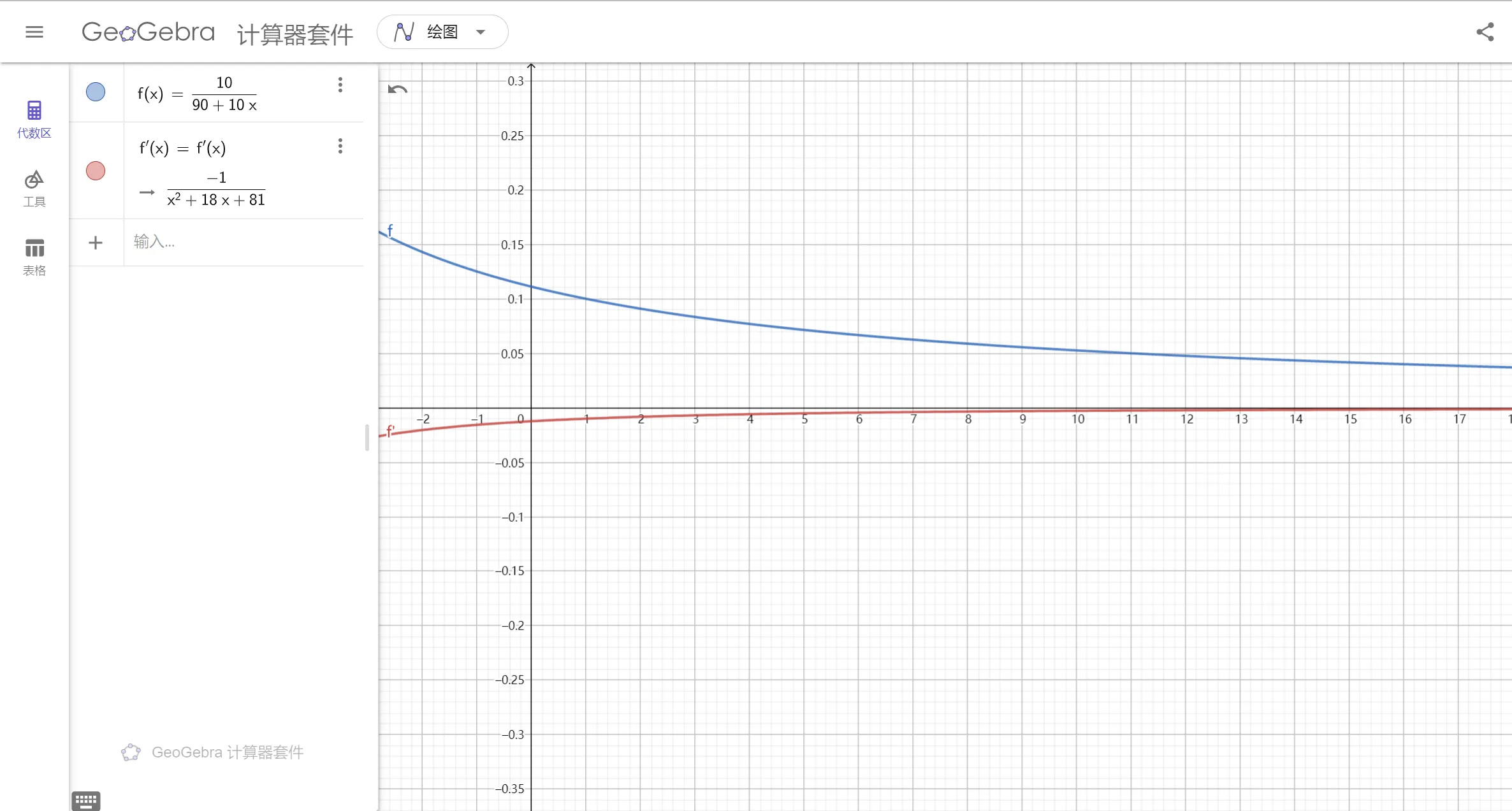The image size is (1512, 811).
Task: Click the 计算器套件 title text
Action: coord(295,34)
